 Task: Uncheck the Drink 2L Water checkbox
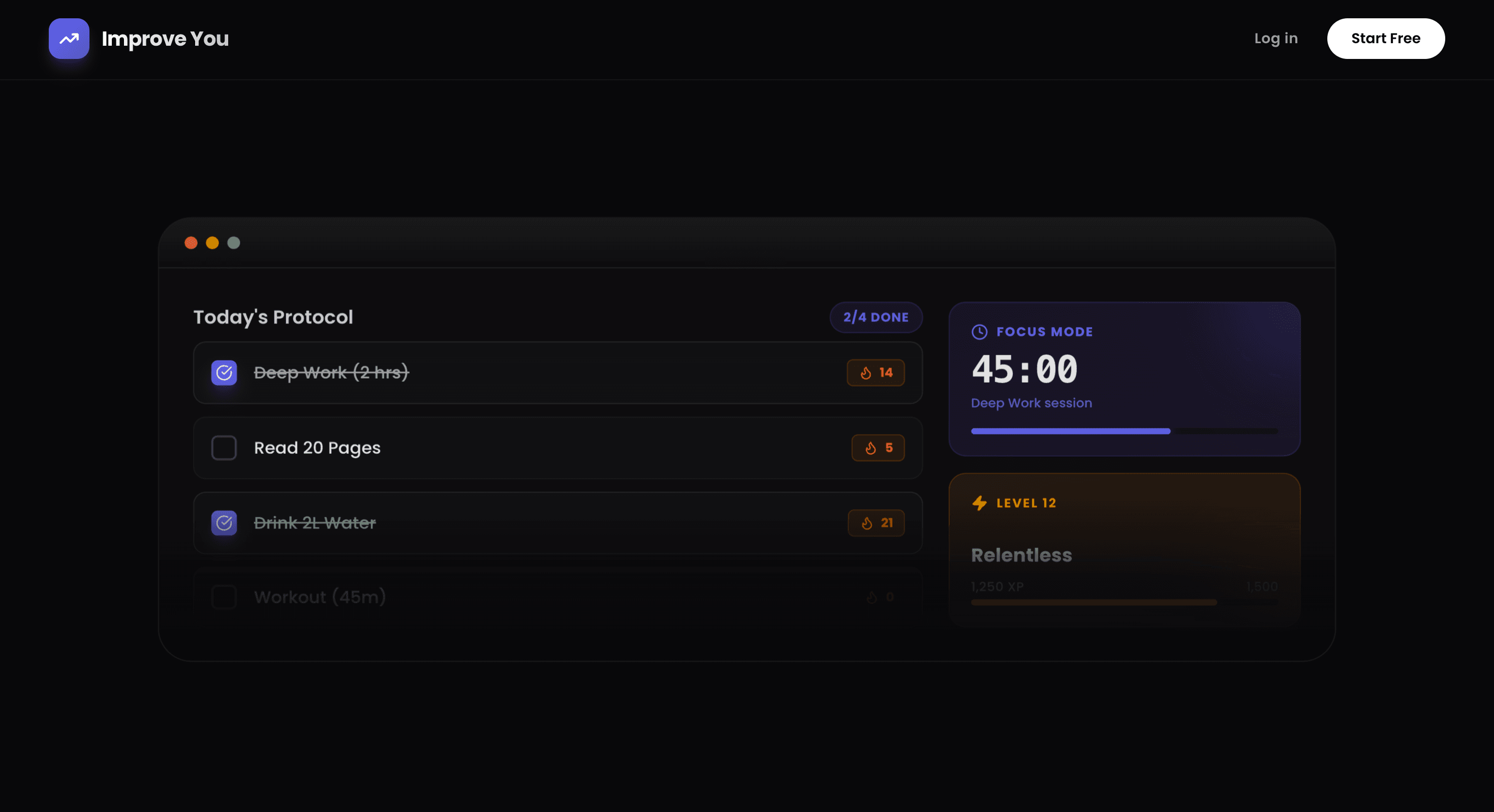coord(224,522)
